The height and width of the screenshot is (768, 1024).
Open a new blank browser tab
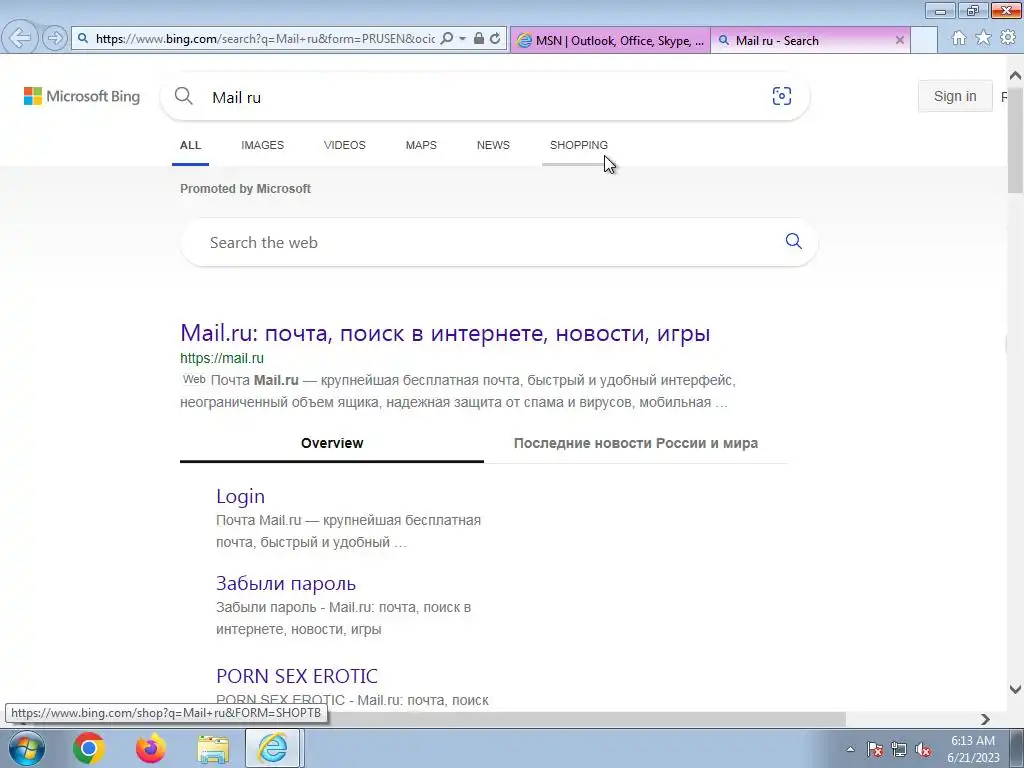pyautogui.click(x=924, y=40)
